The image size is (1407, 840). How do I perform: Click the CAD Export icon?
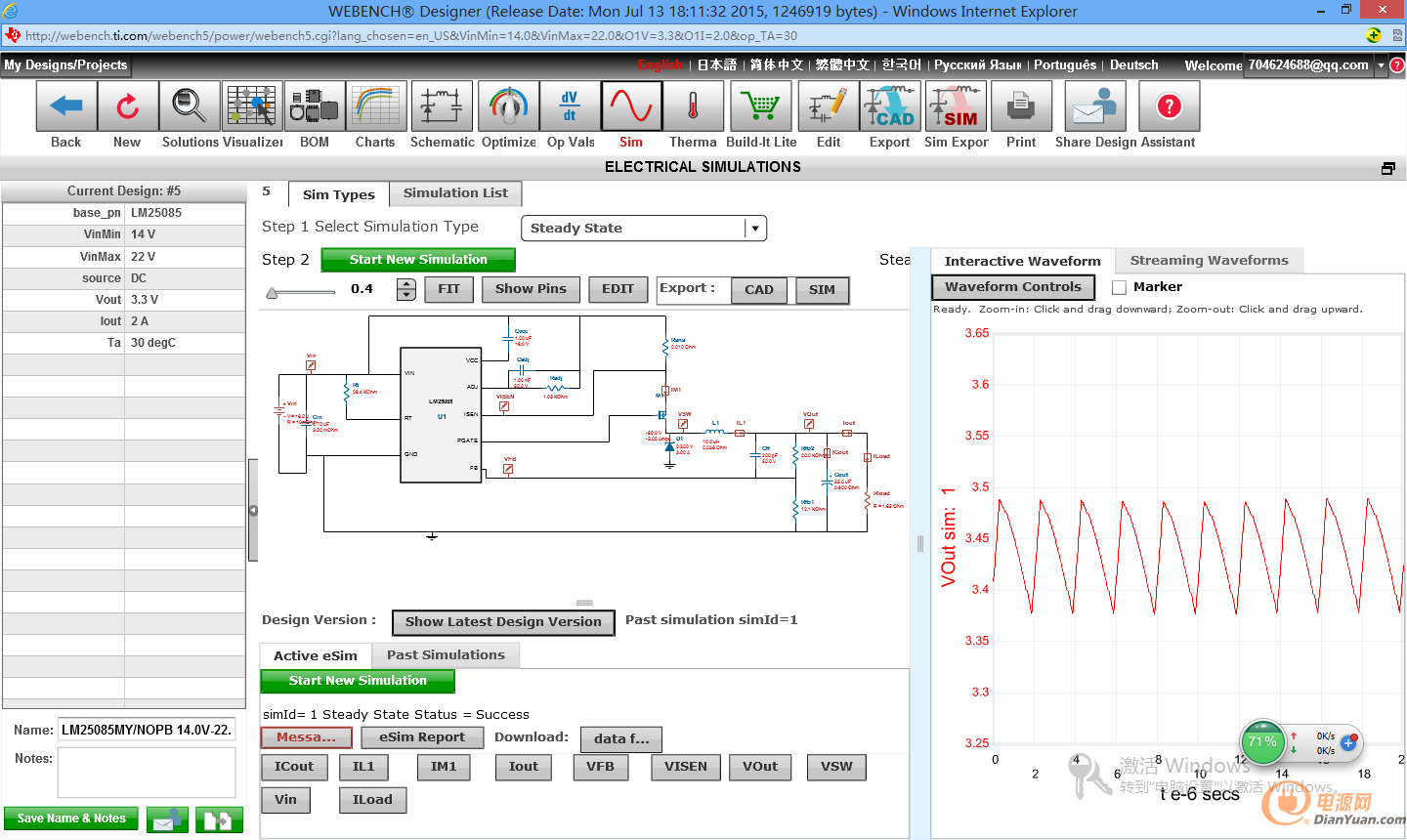pos(890,105)
